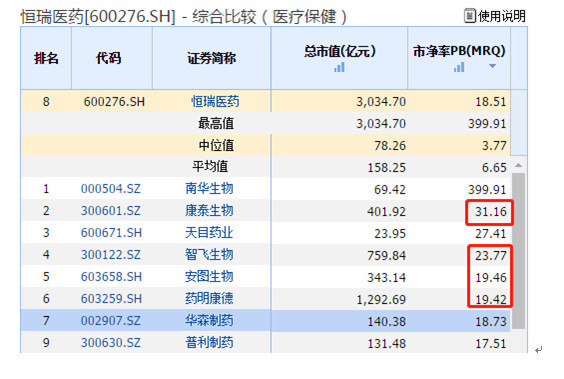
Task: Click PB value 27.41 of 天目药业
Action: [491, 234]
